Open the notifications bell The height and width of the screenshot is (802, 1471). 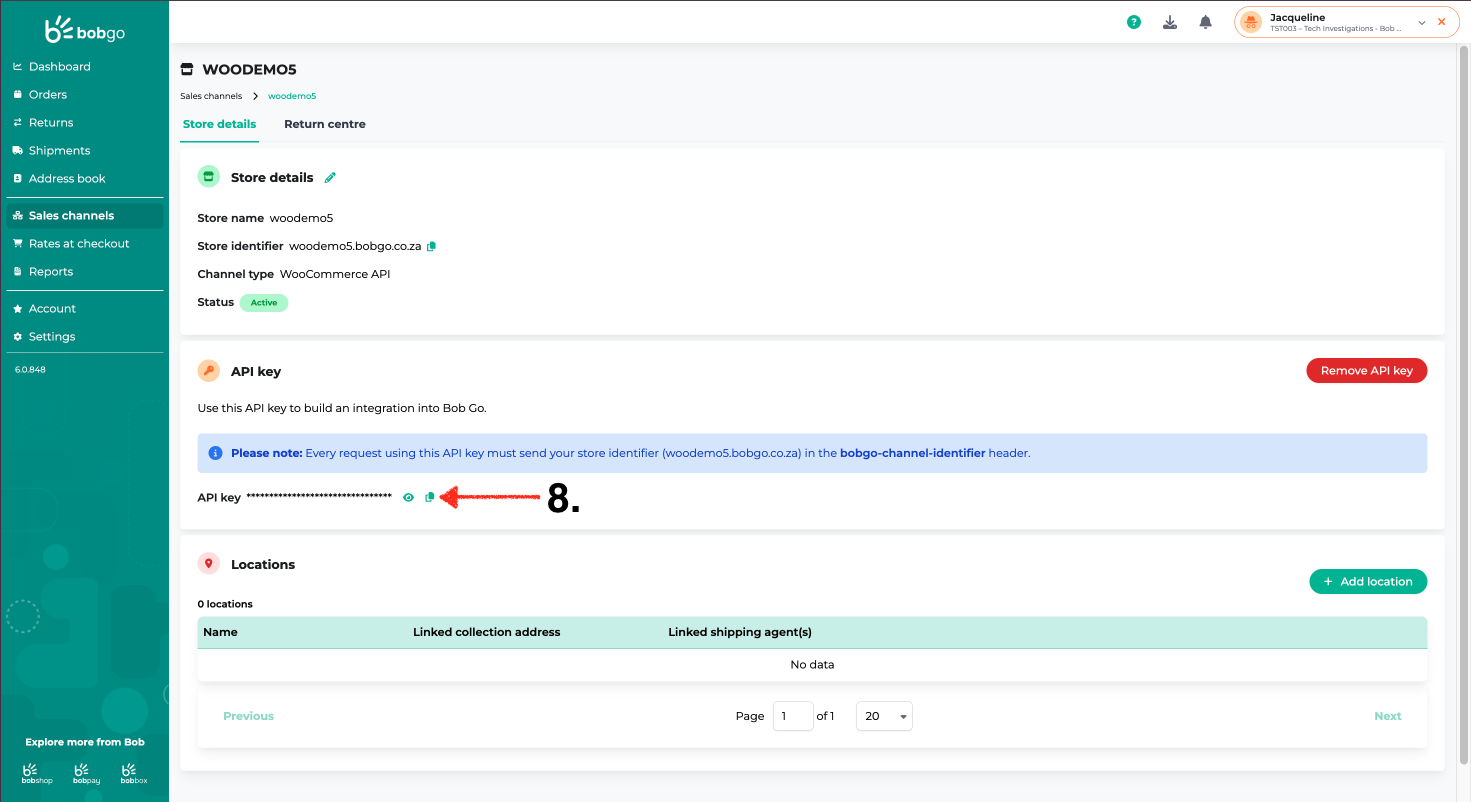click(x=1206, y=22)
